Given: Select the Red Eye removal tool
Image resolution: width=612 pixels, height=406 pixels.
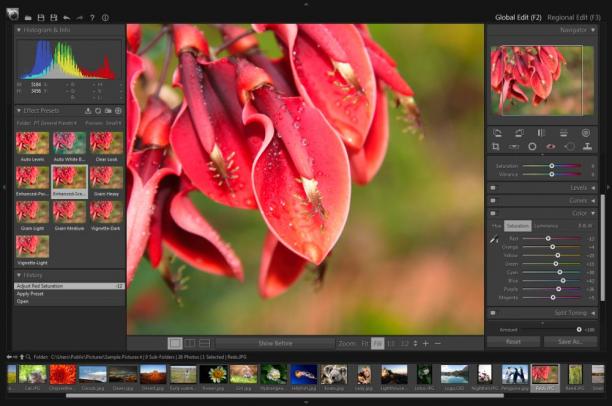Looking at the screenshot, I should tap(551, 147).
